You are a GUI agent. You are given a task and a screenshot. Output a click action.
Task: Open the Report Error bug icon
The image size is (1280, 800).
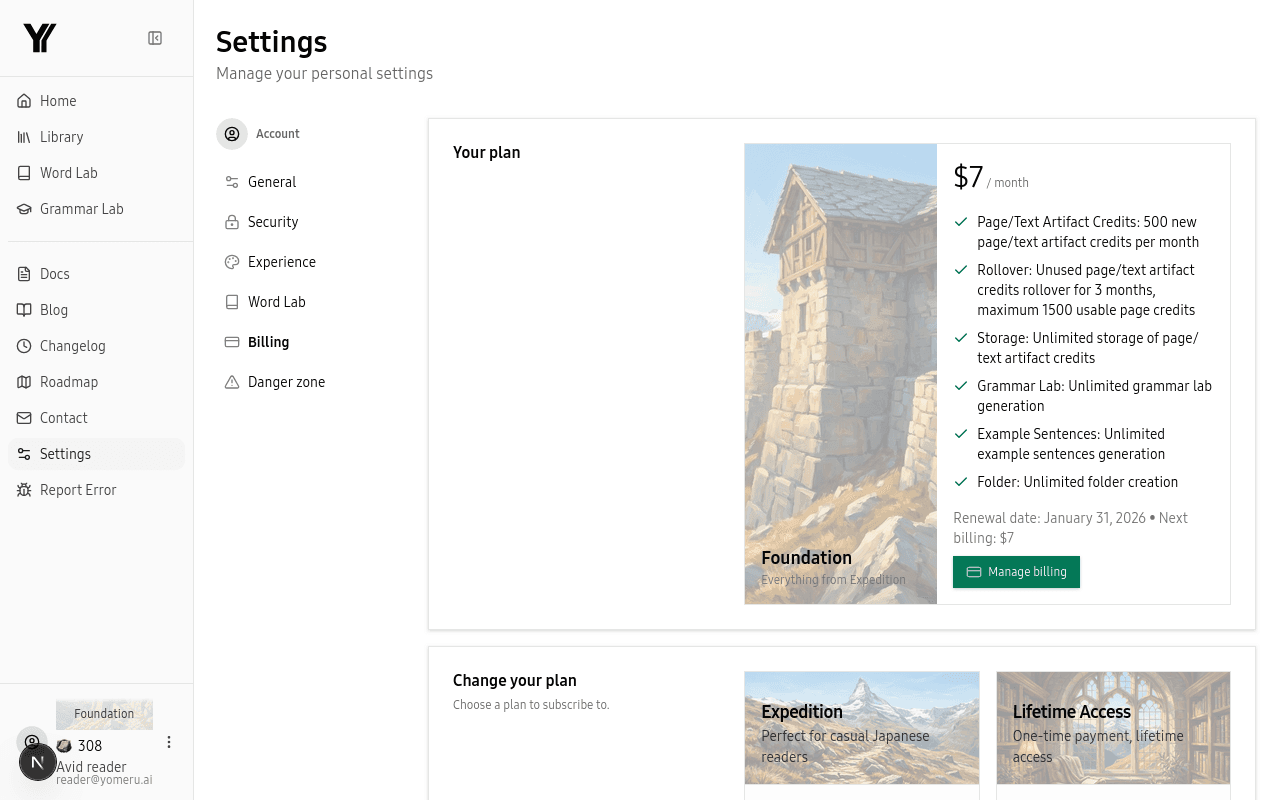coord(24,490)
